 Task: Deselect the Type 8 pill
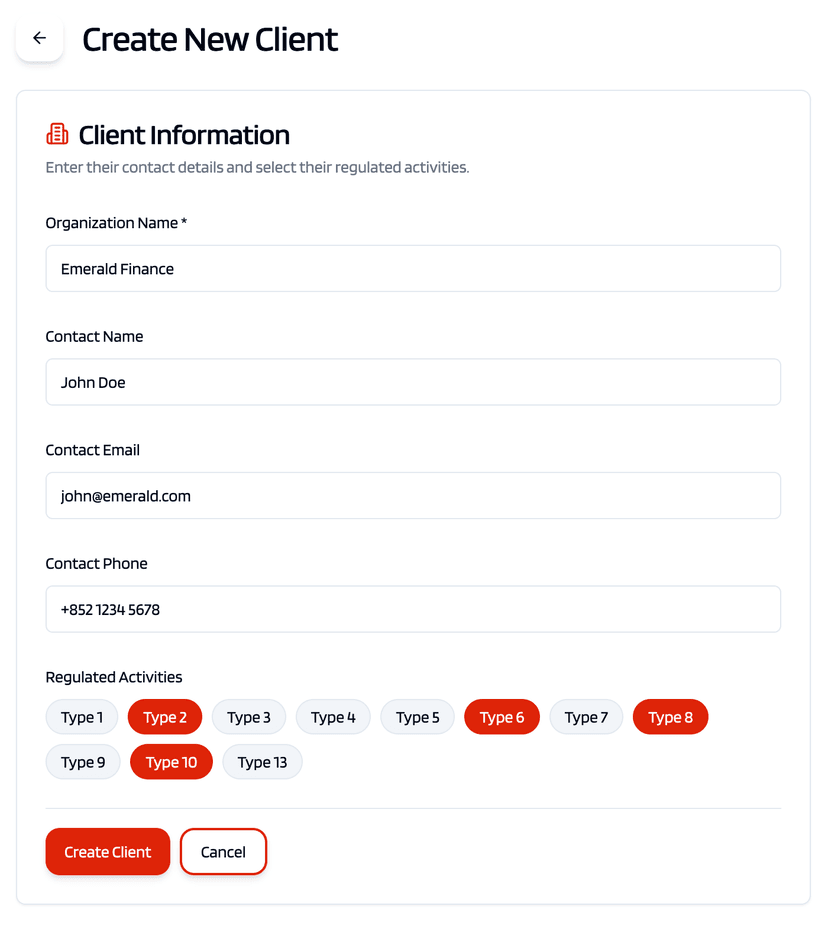coord(670,717)
